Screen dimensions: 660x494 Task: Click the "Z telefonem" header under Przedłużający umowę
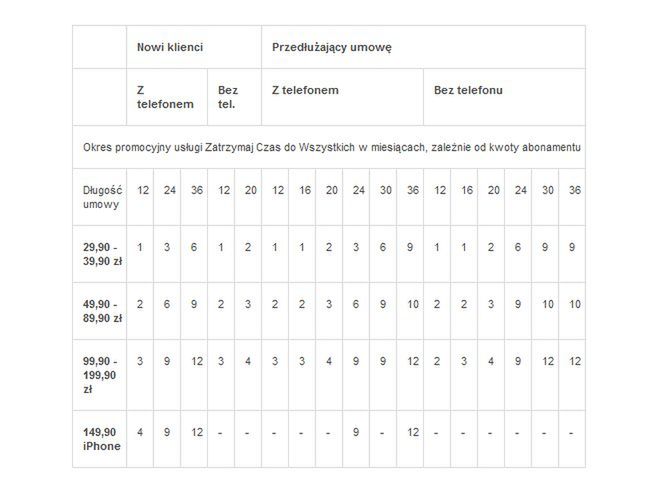343,97
